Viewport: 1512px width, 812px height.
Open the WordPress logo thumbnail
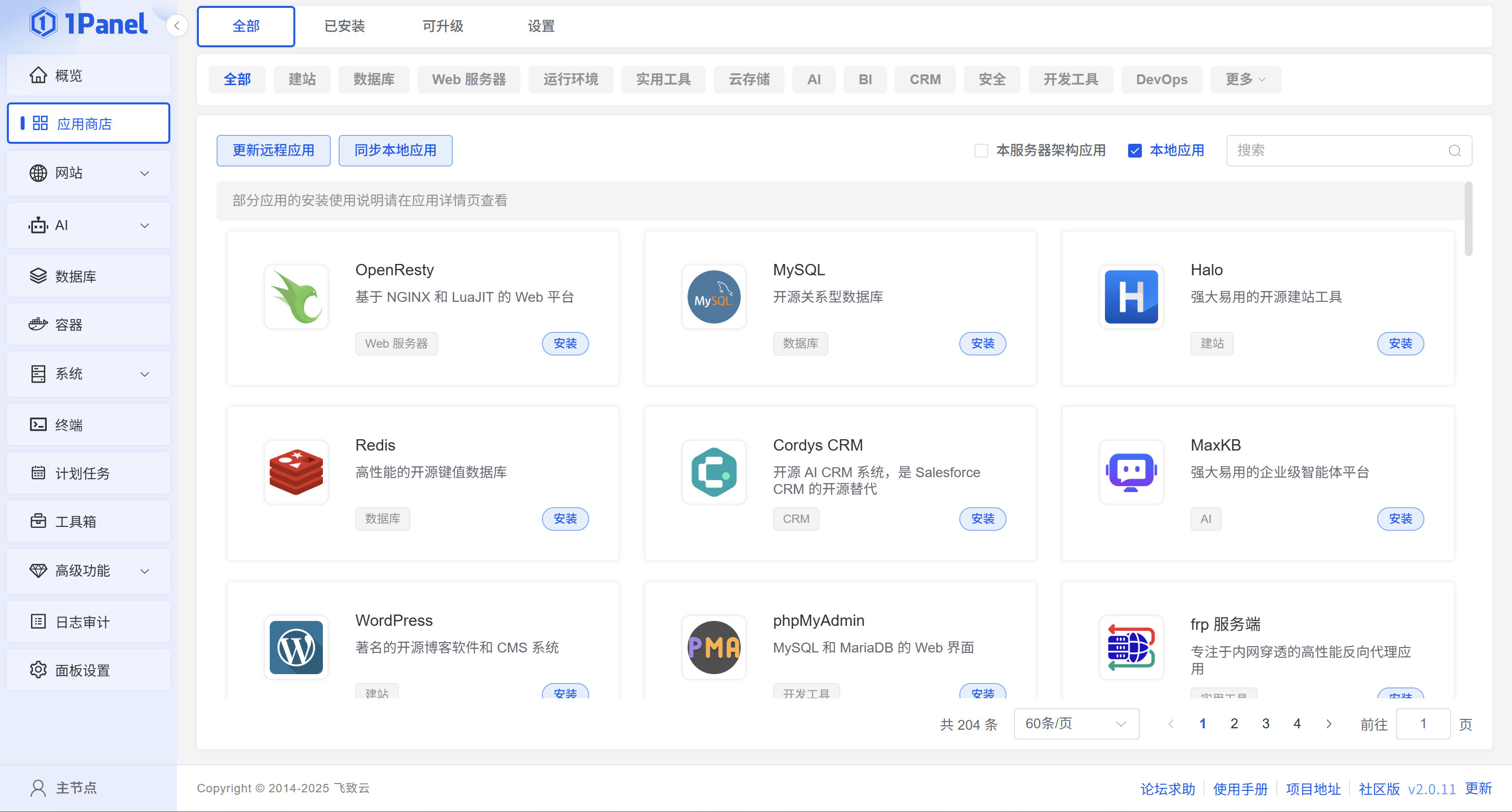(x=296, y=647)
